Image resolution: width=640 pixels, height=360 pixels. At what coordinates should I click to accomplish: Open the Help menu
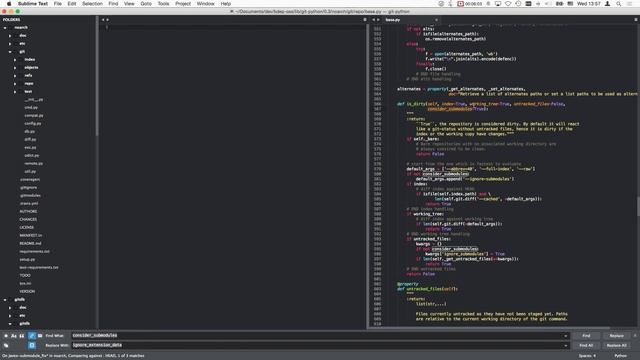(226, 4)
